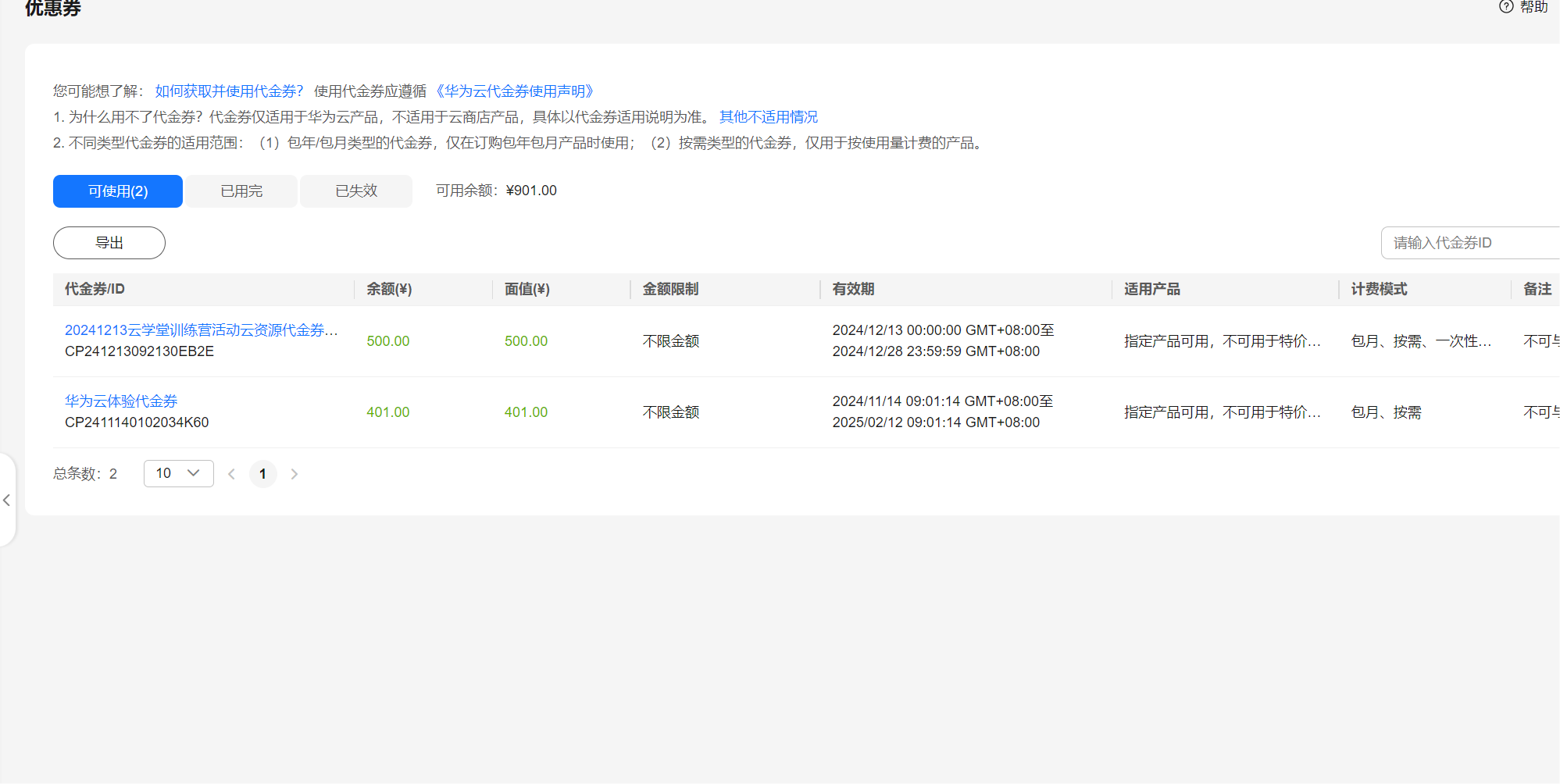Open 如何获取并使用代金券 link
This screenshot has height=784, width=1560.
pyautogui.click(x=229, y=91)
